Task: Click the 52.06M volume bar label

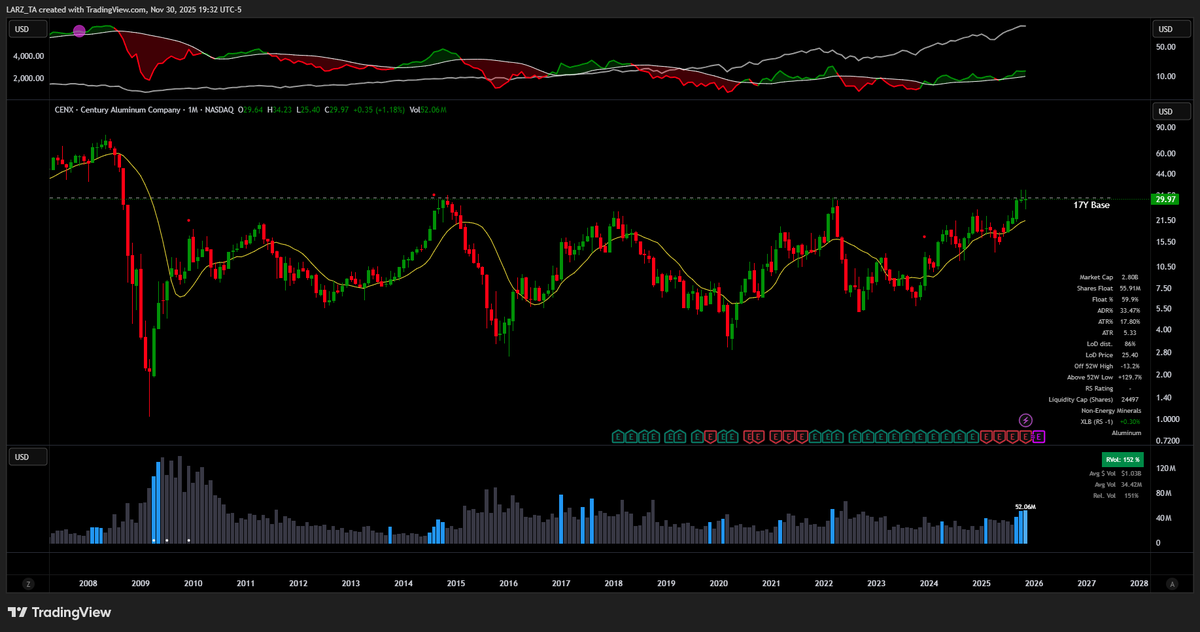Action: click(x=1024, y=507)
